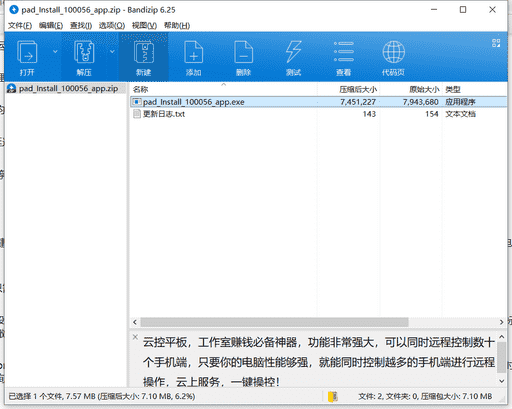
Task: Minimize the Bandizip window
Action: [434, 10]
